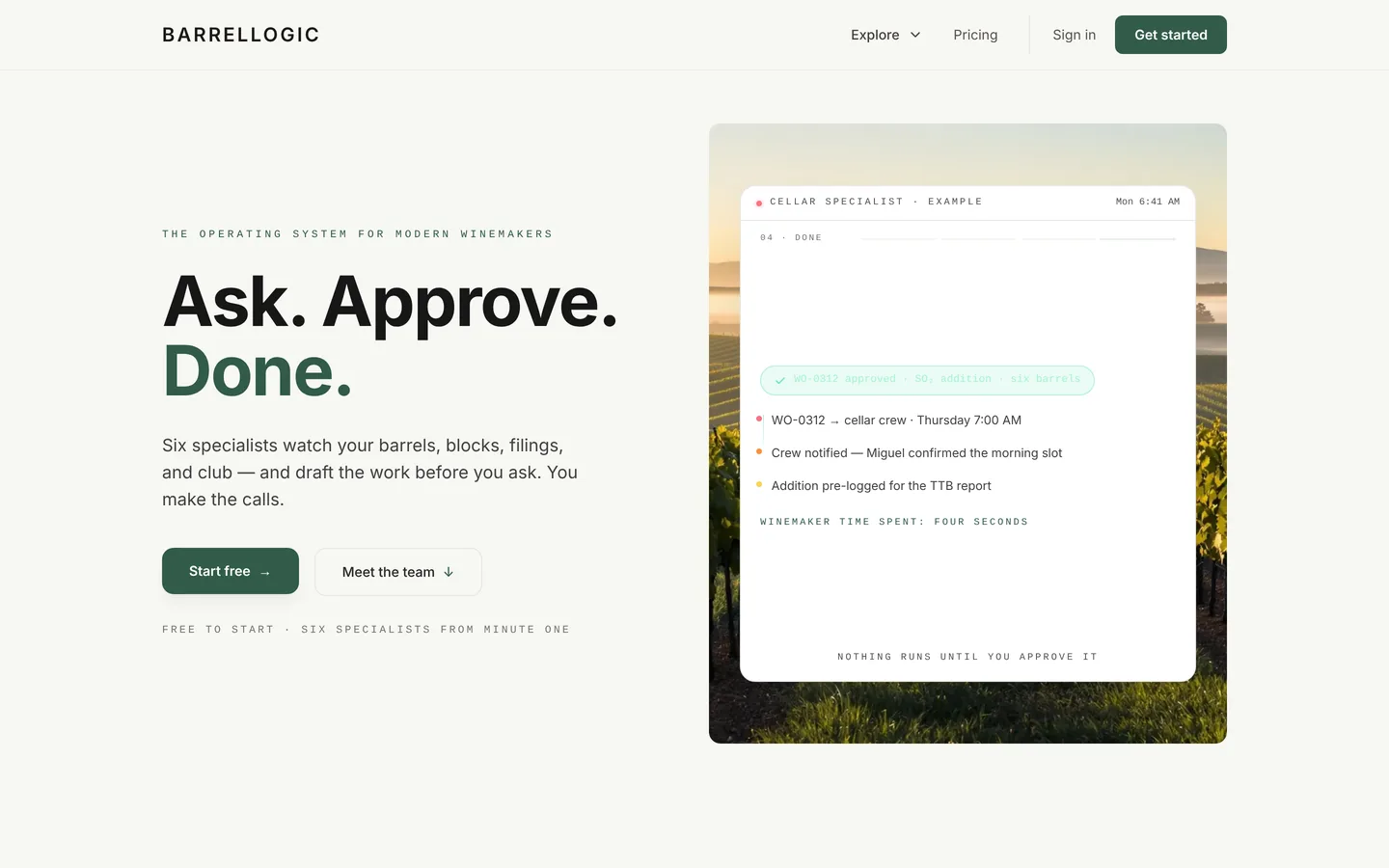
Task: Click the Start free button
Action: [x=231, y=571]
